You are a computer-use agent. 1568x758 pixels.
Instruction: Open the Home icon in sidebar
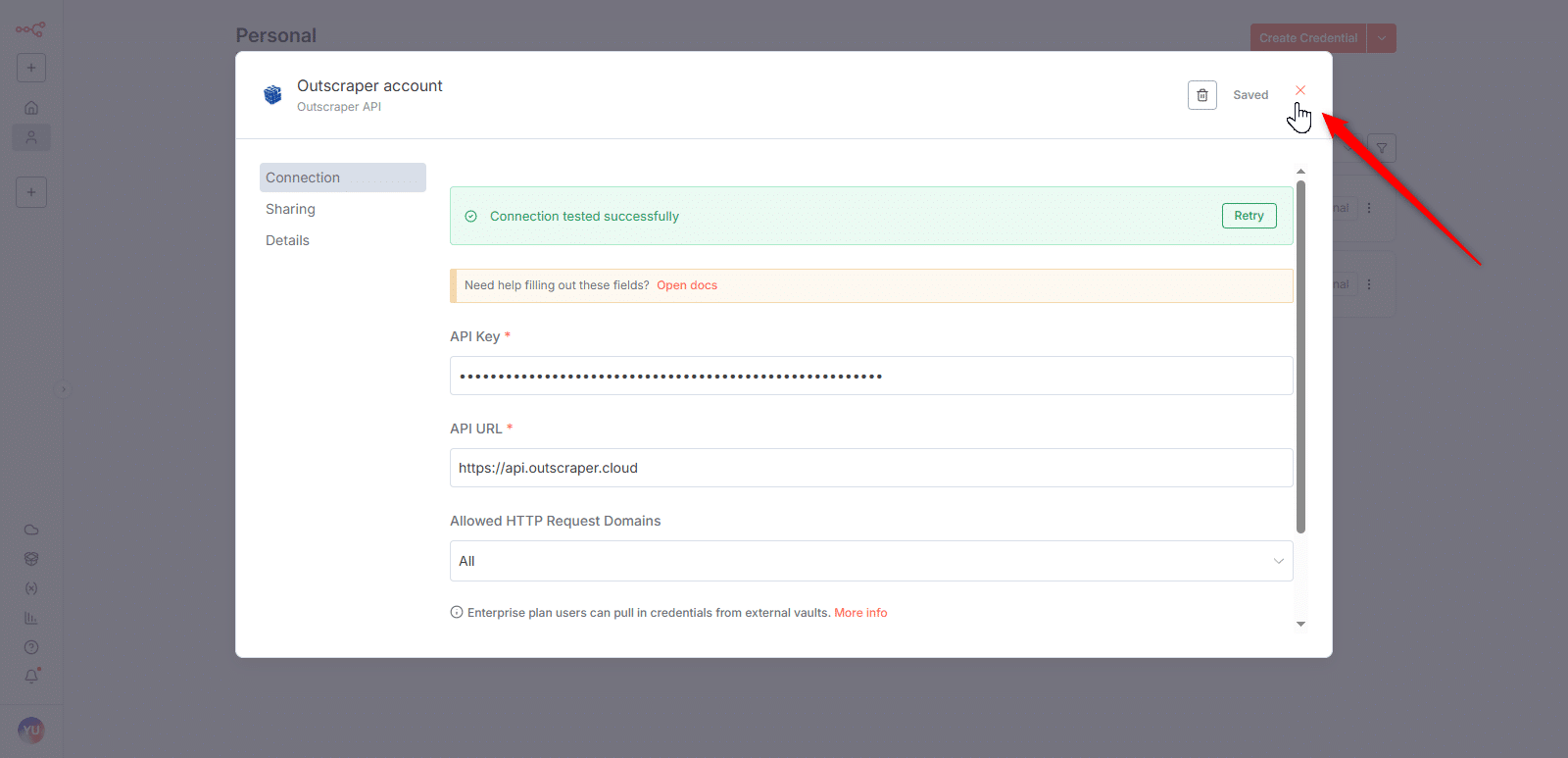point(31,108)
